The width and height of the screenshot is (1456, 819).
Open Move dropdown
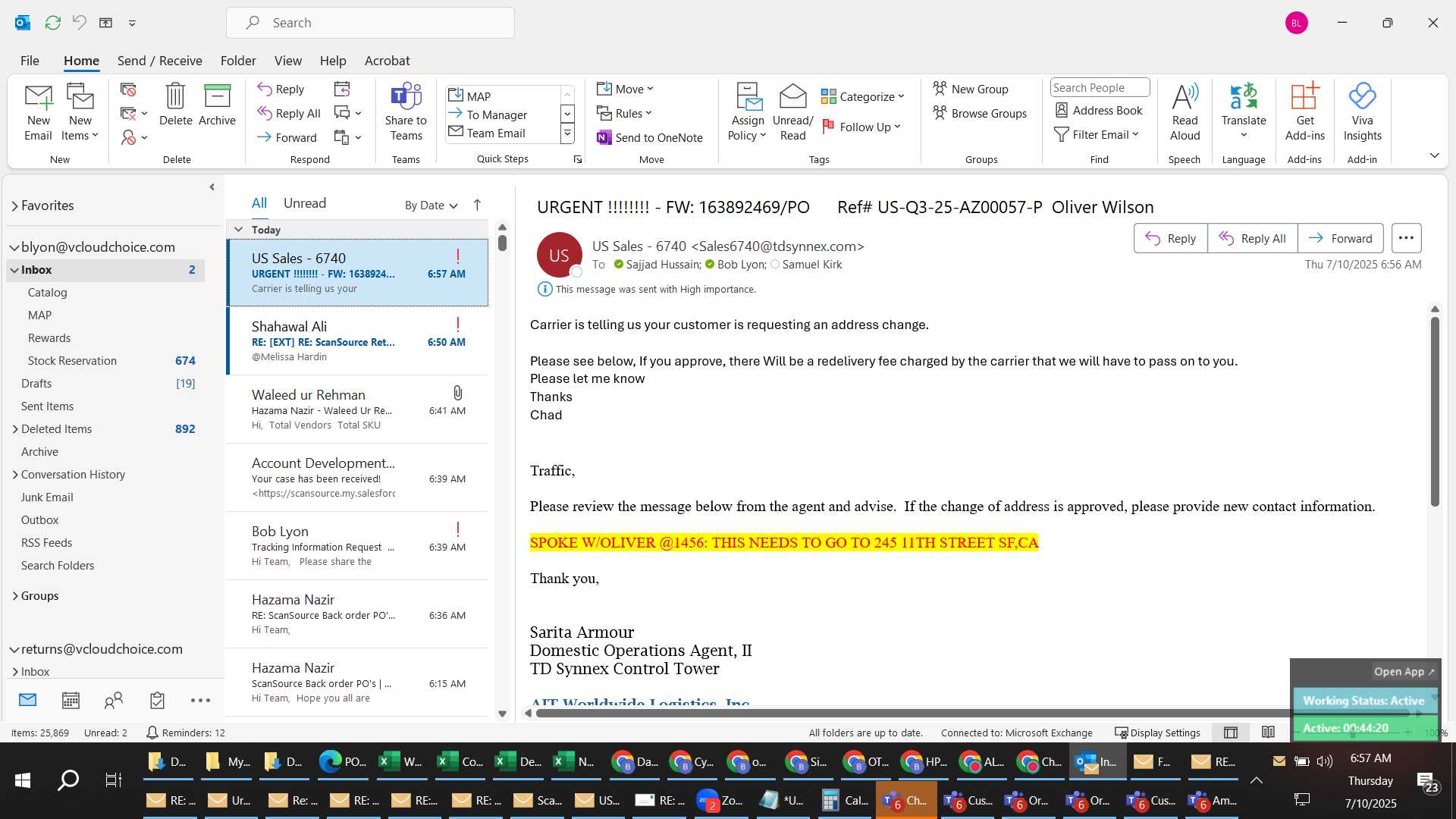click(624, 89)
